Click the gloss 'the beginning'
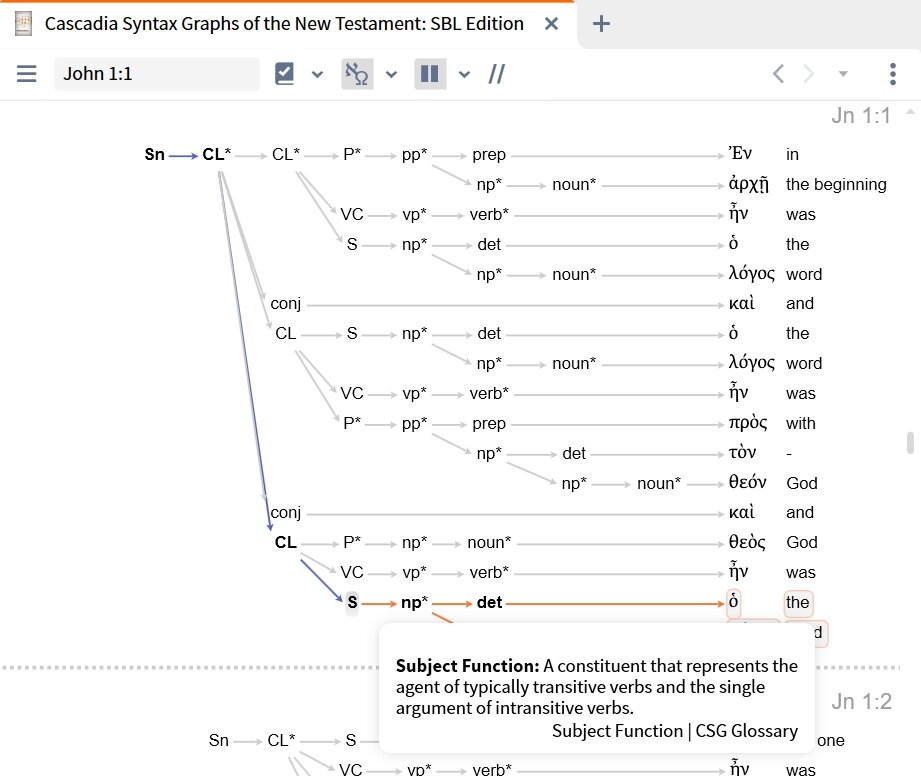921x776 pixels. [x=836, y=184]
